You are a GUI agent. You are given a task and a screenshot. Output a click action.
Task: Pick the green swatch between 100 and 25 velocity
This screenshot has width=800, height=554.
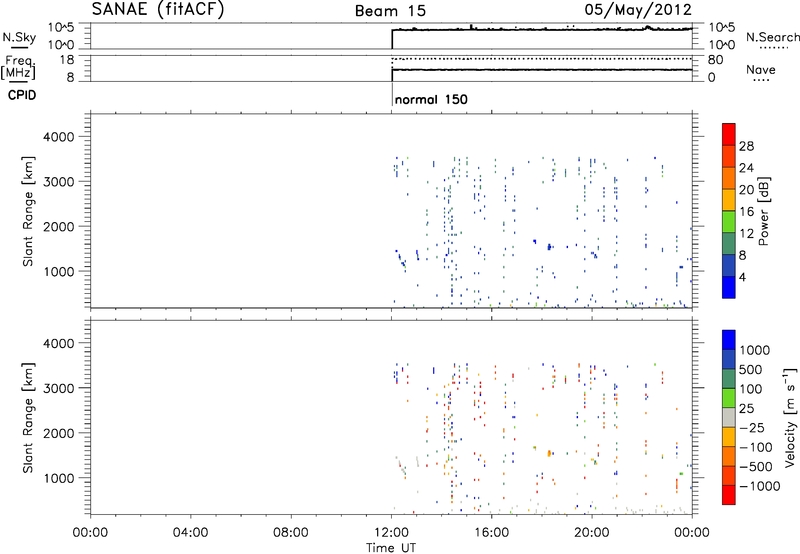click(x=729, y=398)
